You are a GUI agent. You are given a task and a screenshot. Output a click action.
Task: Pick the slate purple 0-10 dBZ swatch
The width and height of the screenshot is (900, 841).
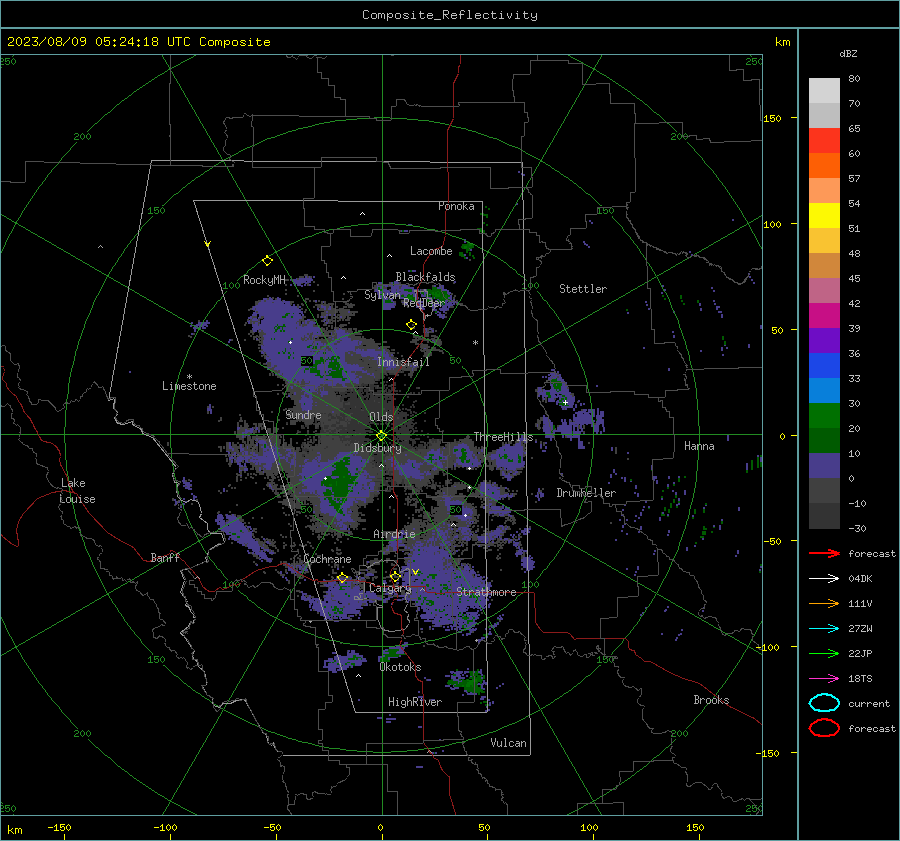coord(824,466)
